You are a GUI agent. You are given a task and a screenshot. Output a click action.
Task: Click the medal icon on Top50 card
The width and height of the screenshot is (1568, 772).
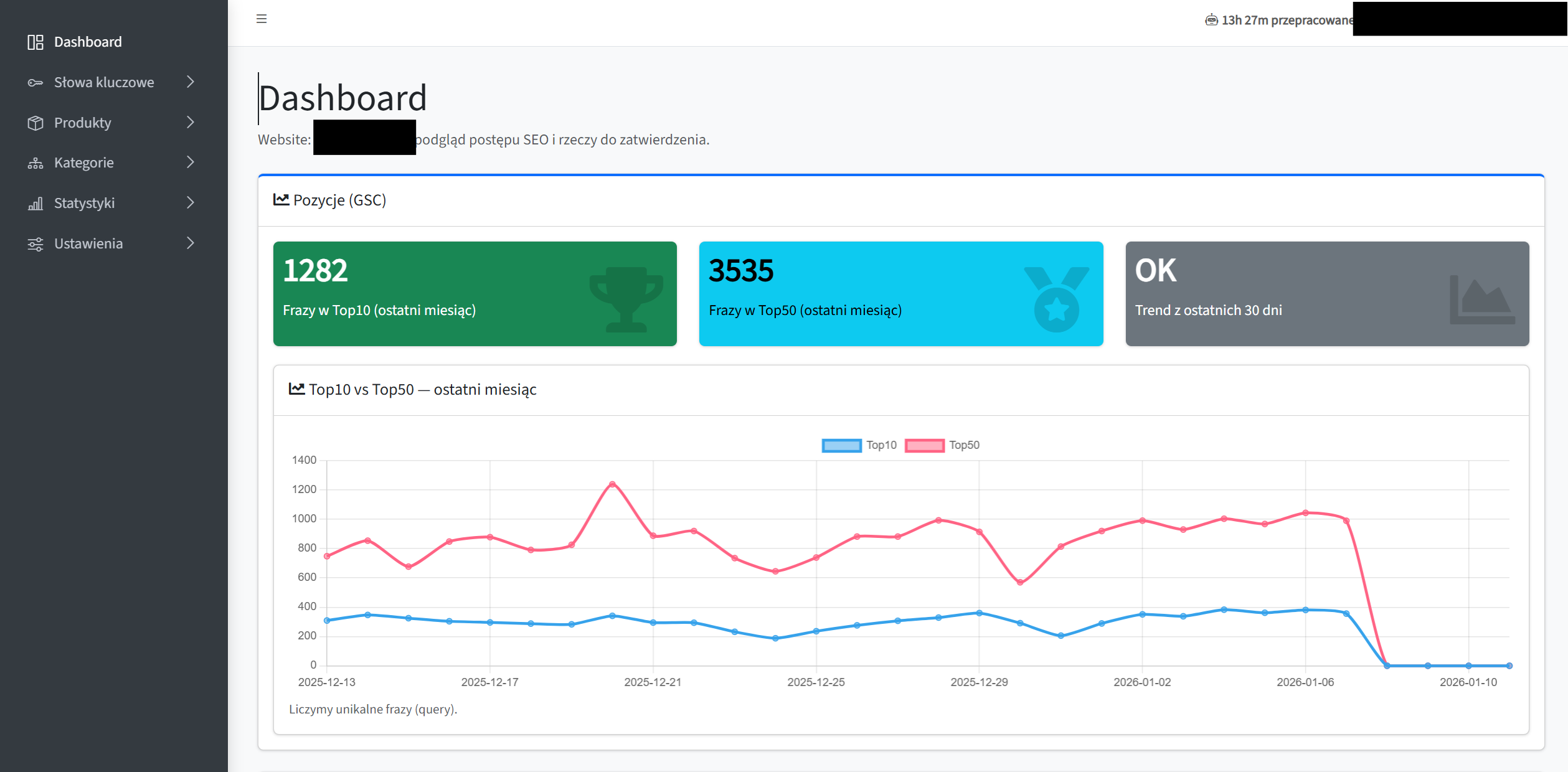[1056, 299]
